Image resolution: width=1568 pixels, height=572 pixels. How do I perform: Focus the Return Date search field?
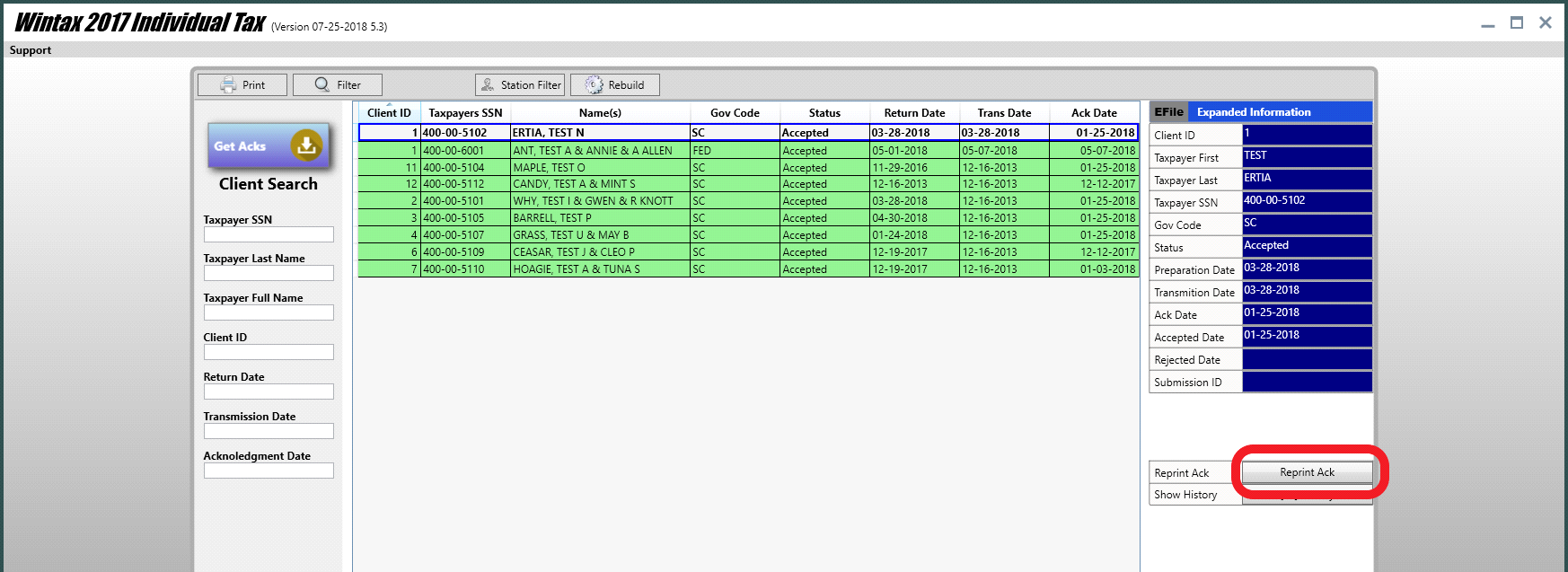tap(269, 392)
